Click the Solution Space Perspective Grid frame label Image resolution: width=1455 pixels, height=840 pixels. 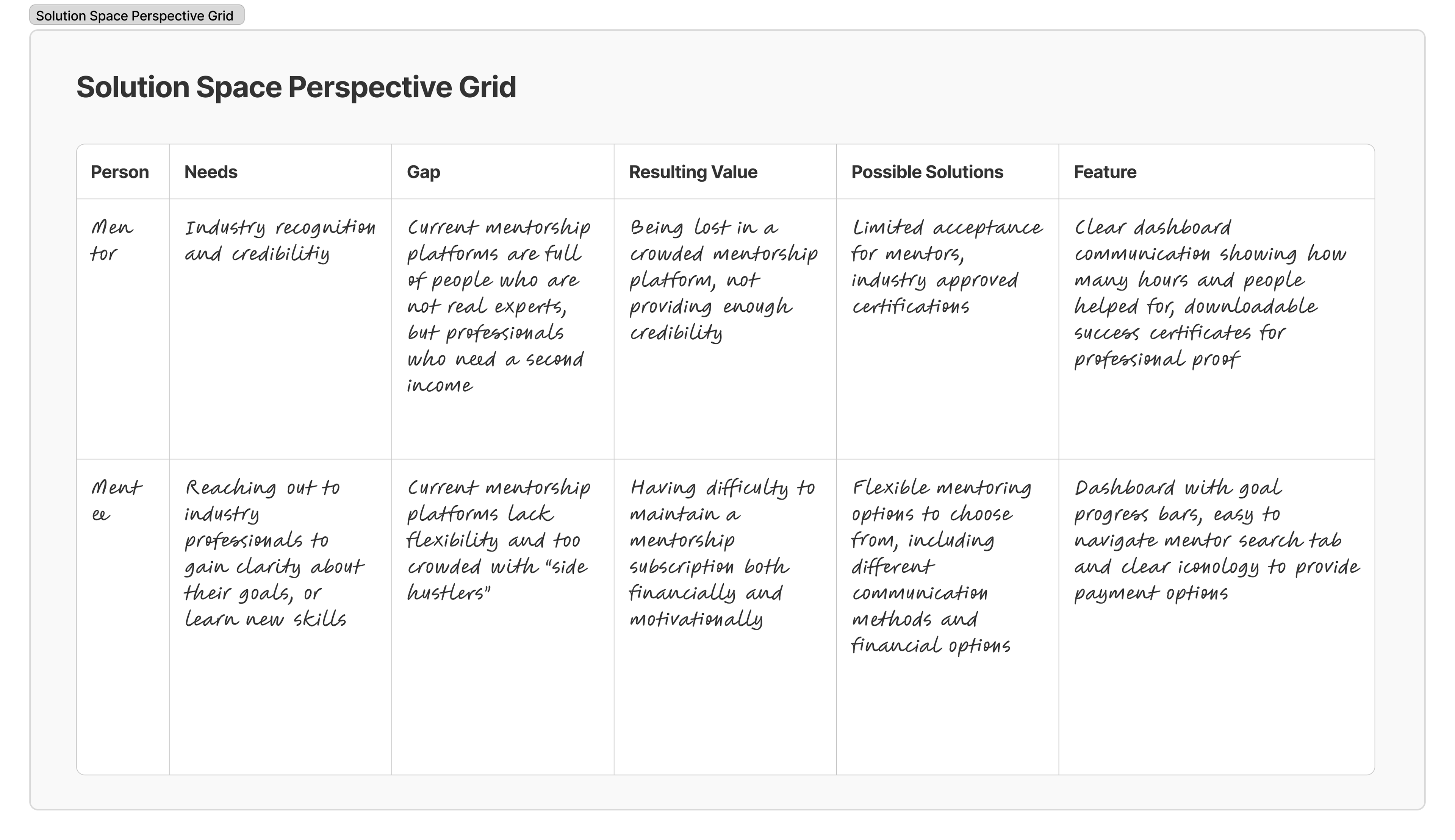[136, 16]
